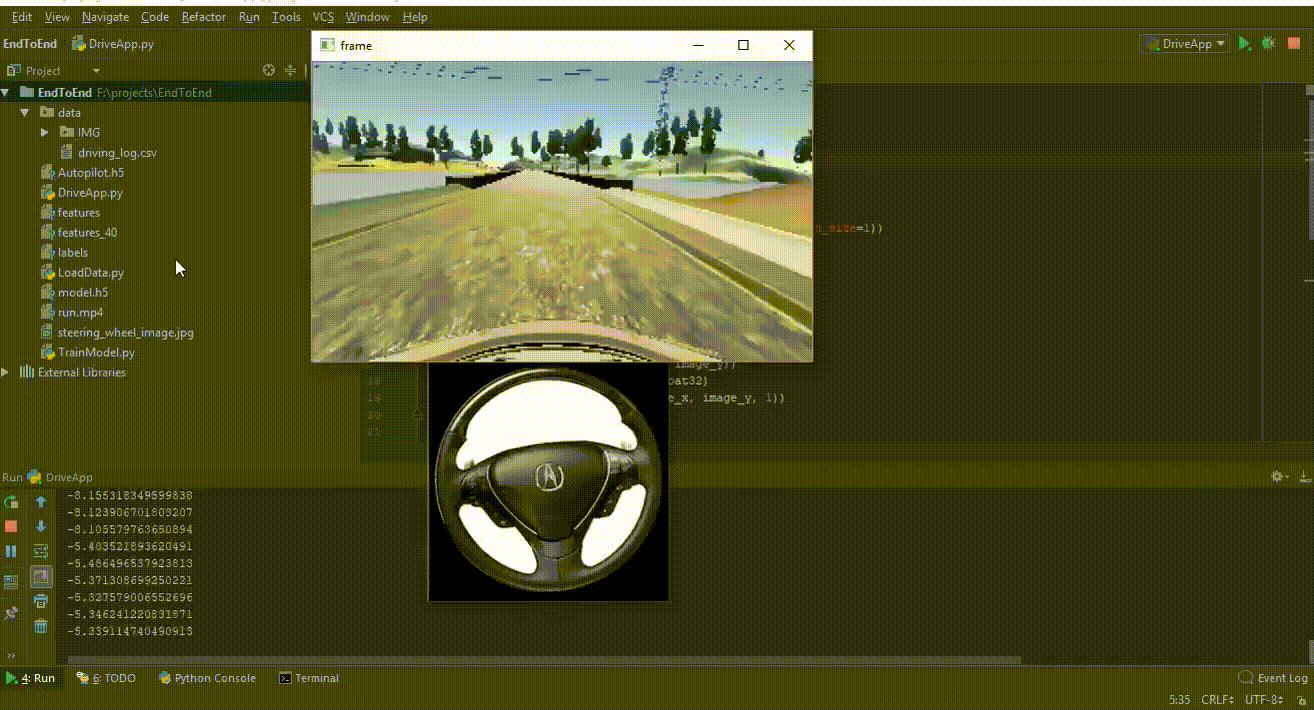Open the Refactor menu

(203, 17)
